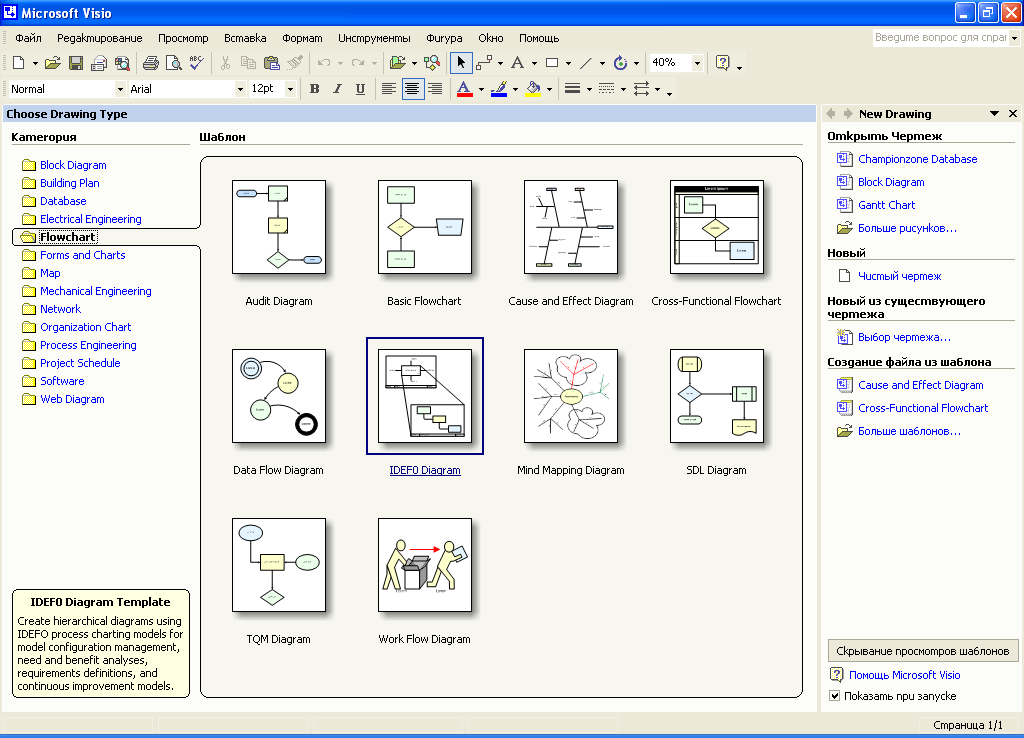Click the Line Weight icon
1024x738 pixels.
(573, 89)
